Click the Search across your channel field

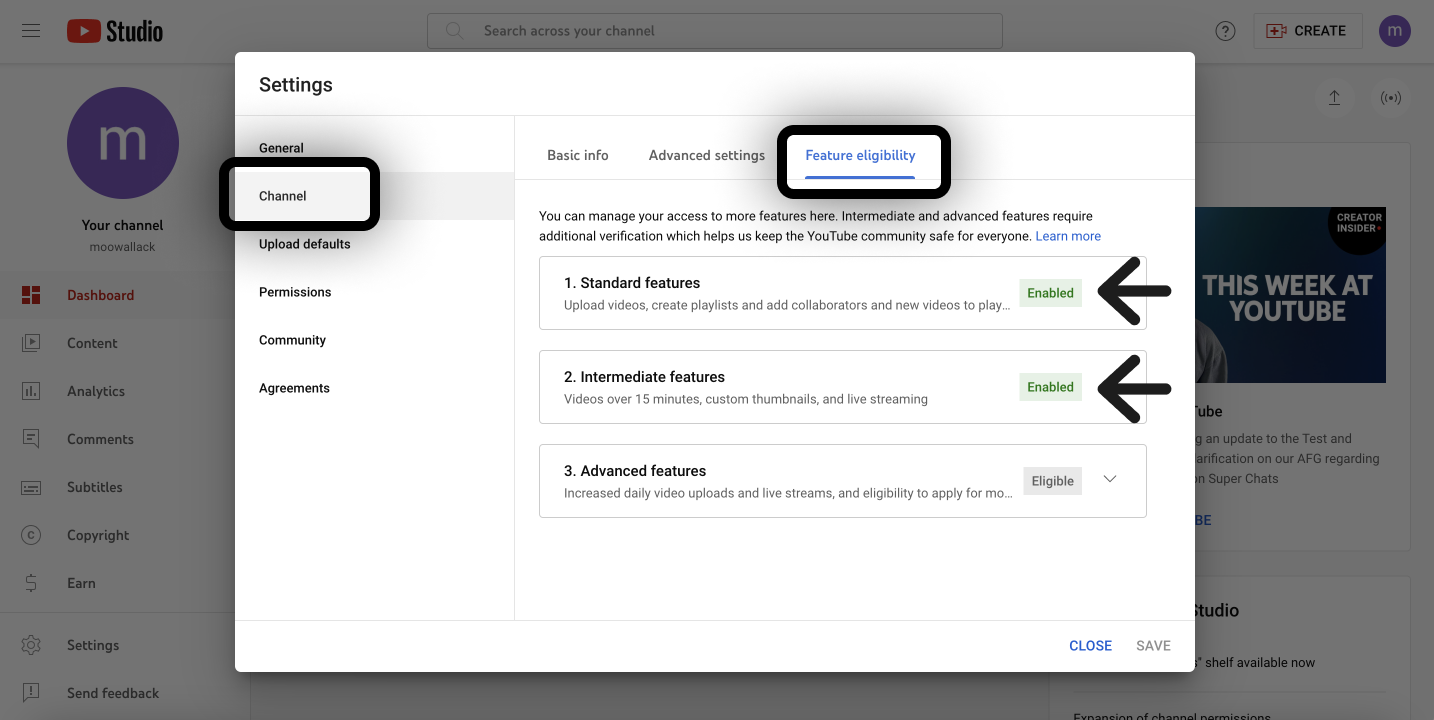click(x=714, y=31)
